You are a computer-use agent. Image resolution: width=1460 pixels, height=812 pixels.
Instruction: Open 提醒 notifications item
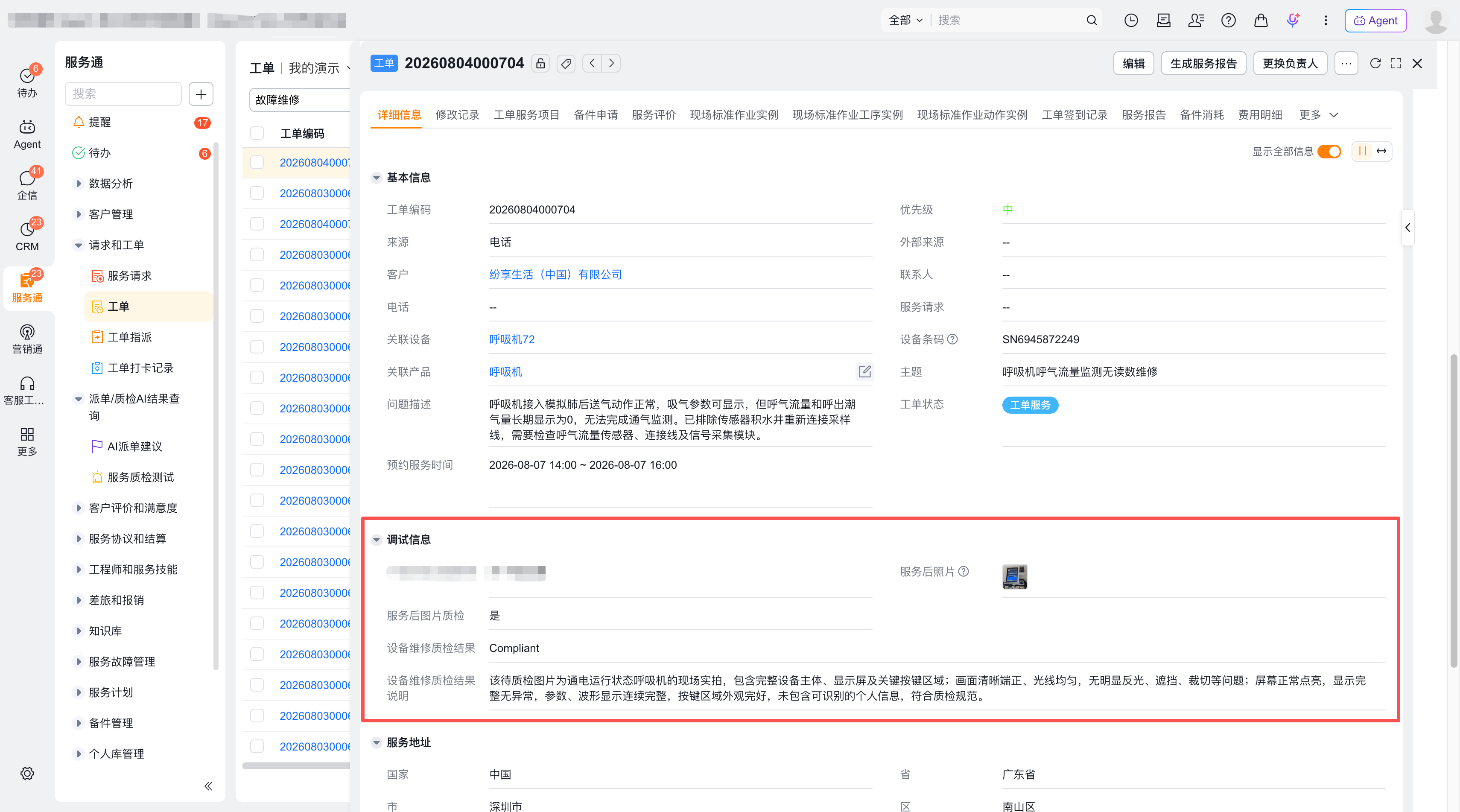coord(142,123)
